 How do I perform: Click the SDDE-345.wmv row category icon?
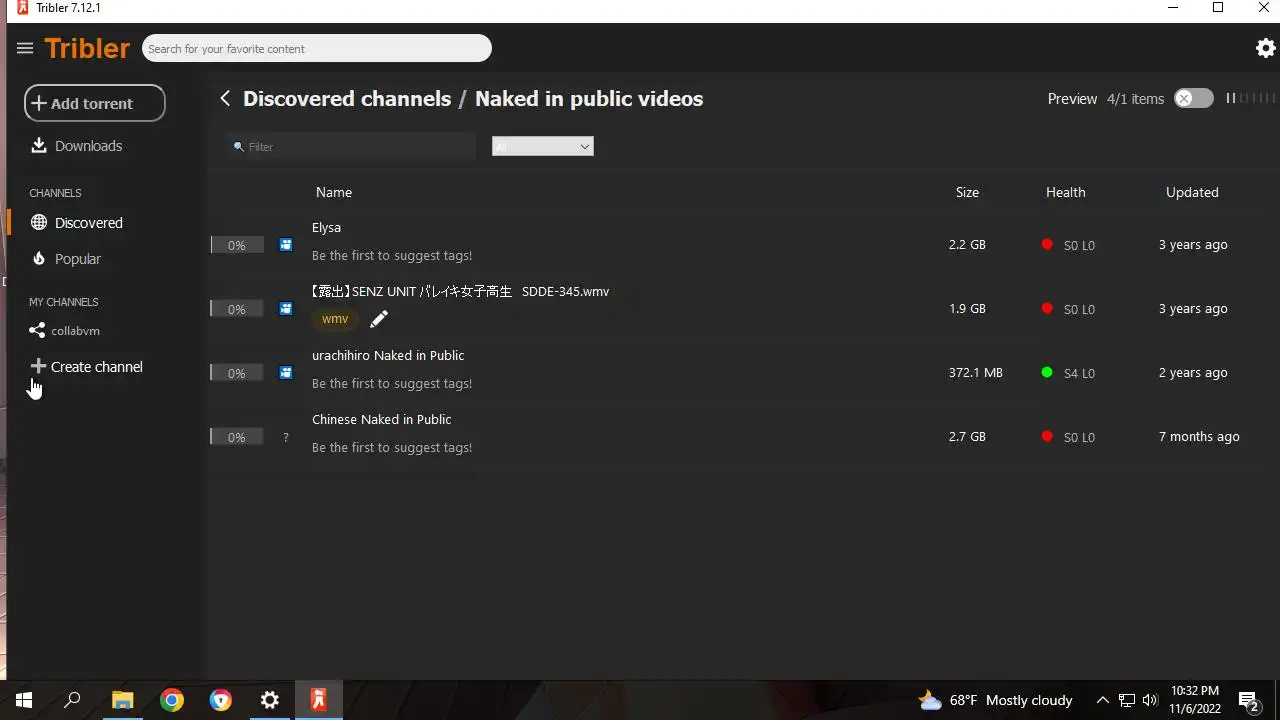click(286, 309)
